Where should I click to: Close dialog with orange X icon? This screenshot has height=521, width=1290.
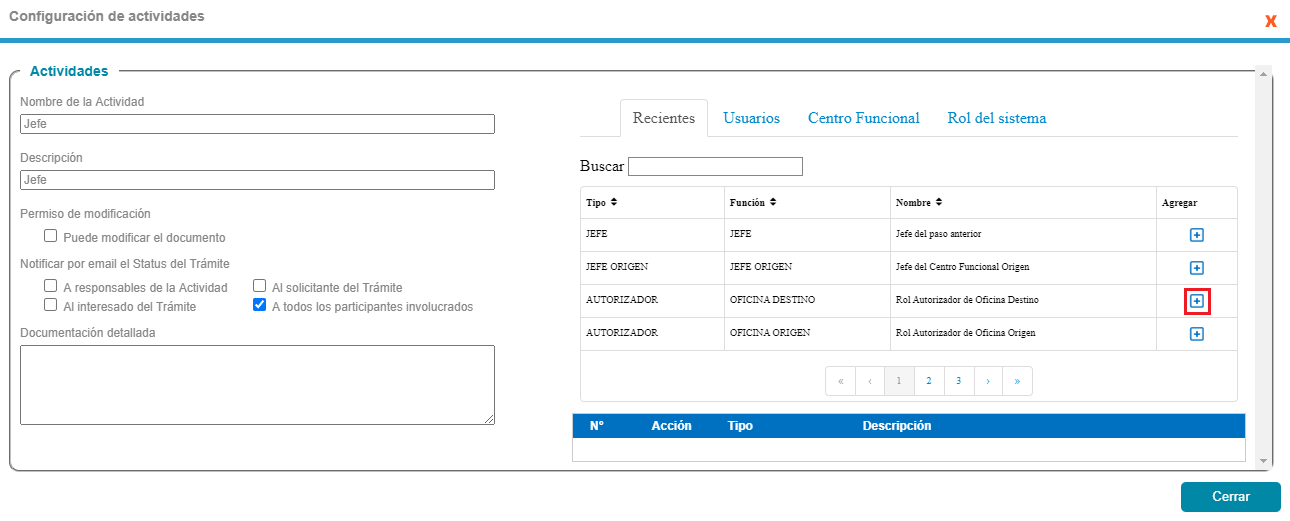[x=1271, y=21]
